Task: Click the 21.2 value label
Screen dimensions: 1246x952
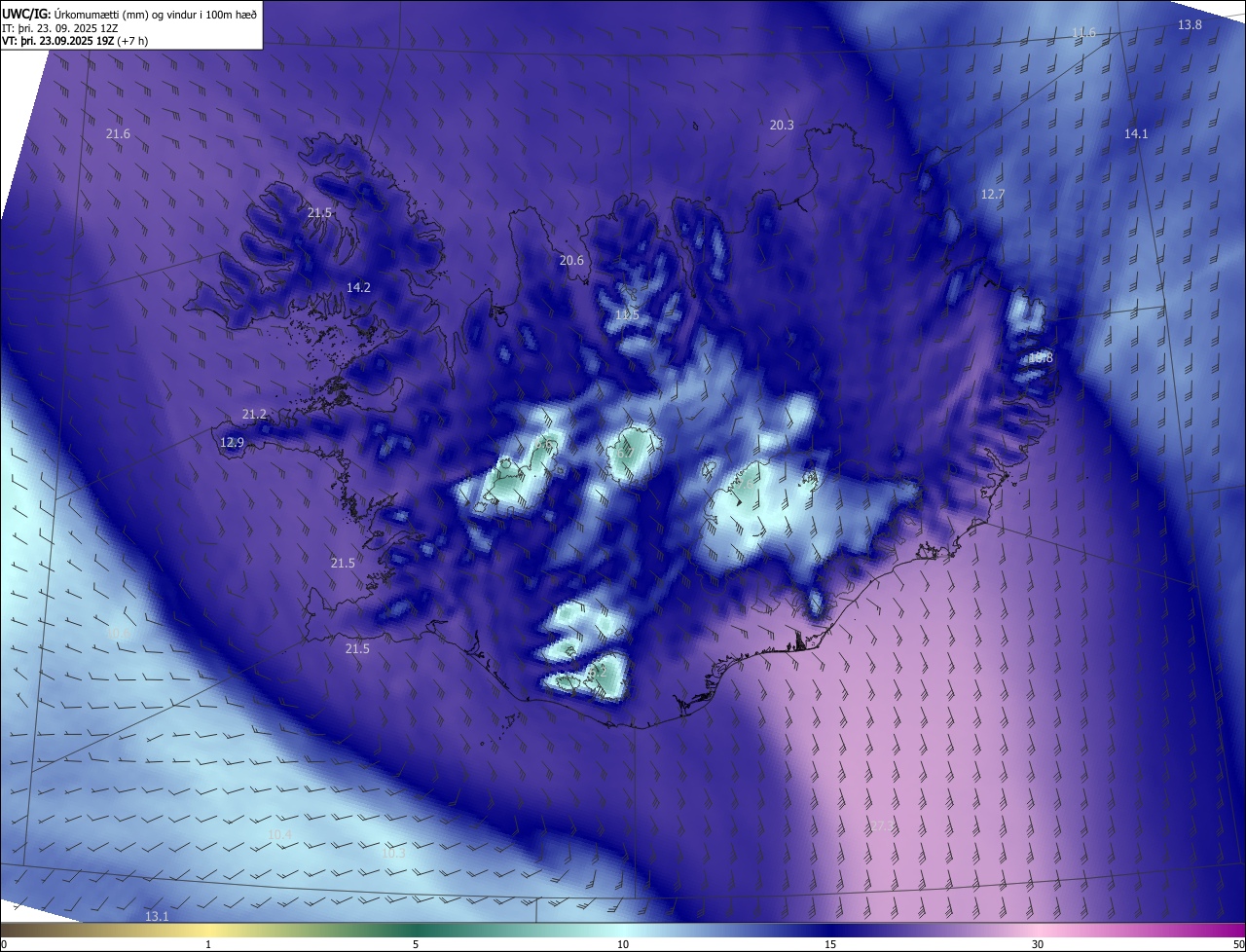Action: (254, 414)
